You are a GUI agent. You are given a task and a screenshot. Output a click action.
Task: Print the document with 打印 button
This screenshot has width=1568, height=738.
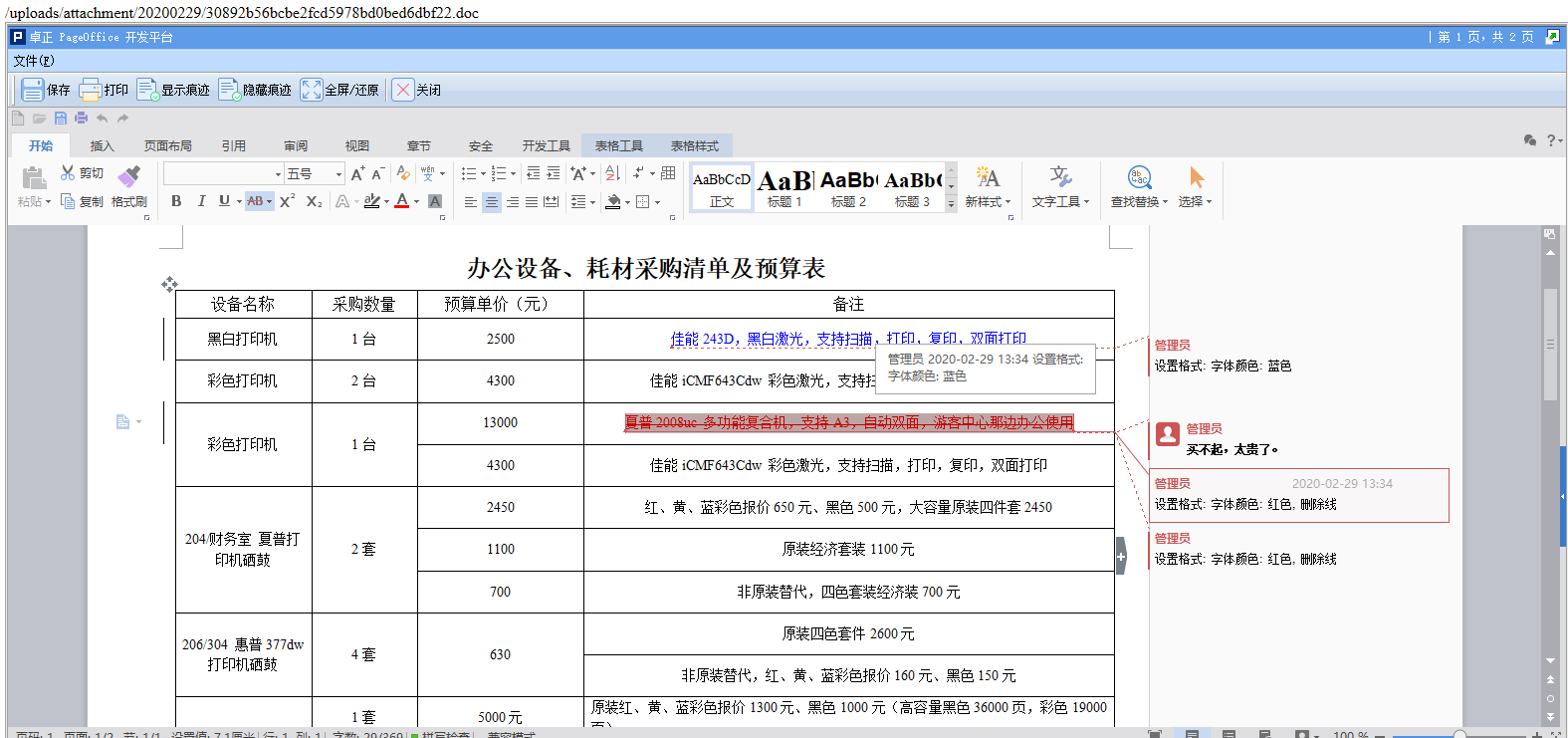pyautogui.click(x=104, y=90)
